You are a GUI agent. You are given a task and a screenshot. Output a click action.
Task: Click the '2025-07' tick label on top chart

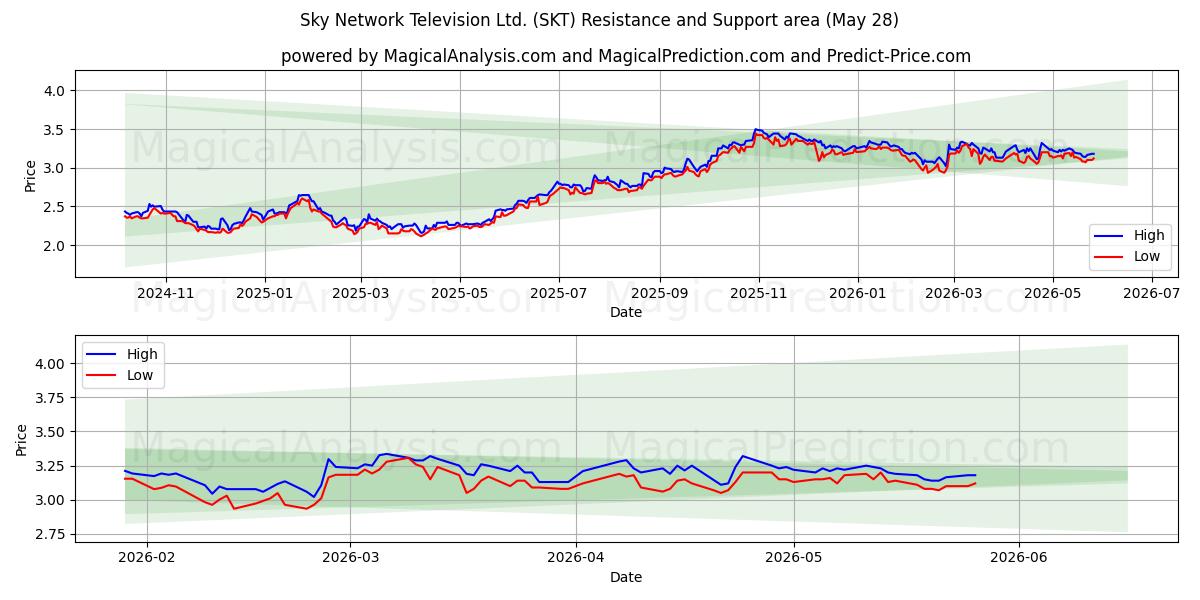click(559, 293)
